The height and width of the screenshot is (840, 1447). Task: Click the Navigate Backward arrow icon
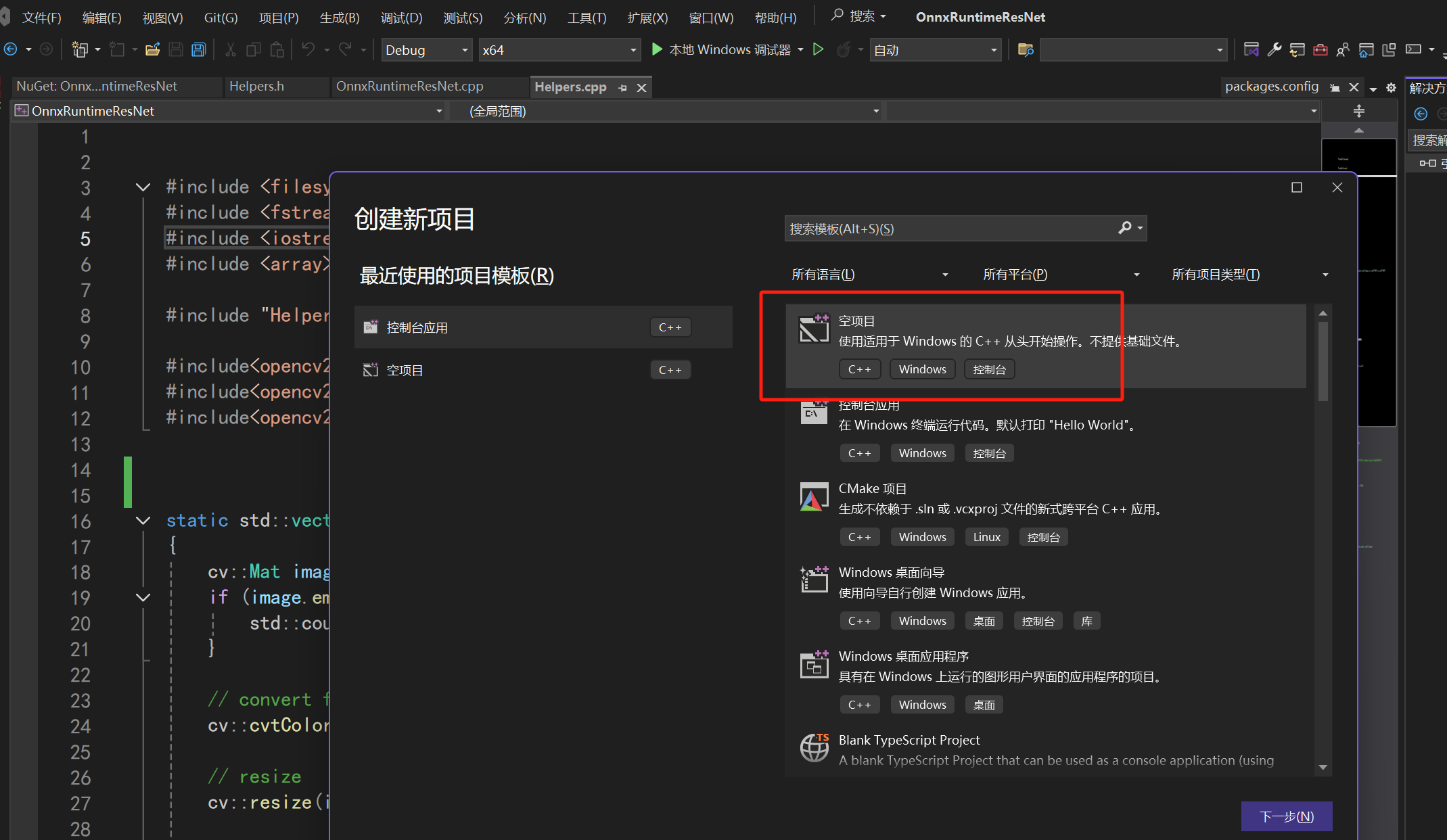point(10,49)
